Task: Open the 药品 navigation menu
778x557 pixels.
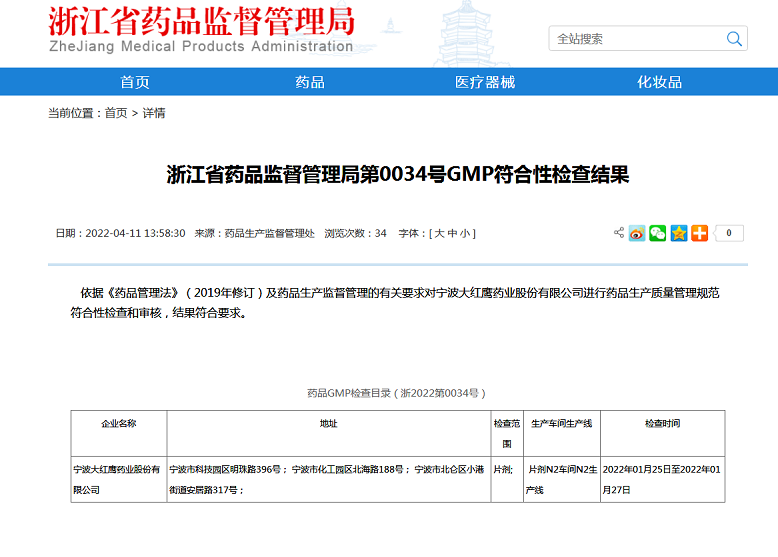Action: [310, 82]
